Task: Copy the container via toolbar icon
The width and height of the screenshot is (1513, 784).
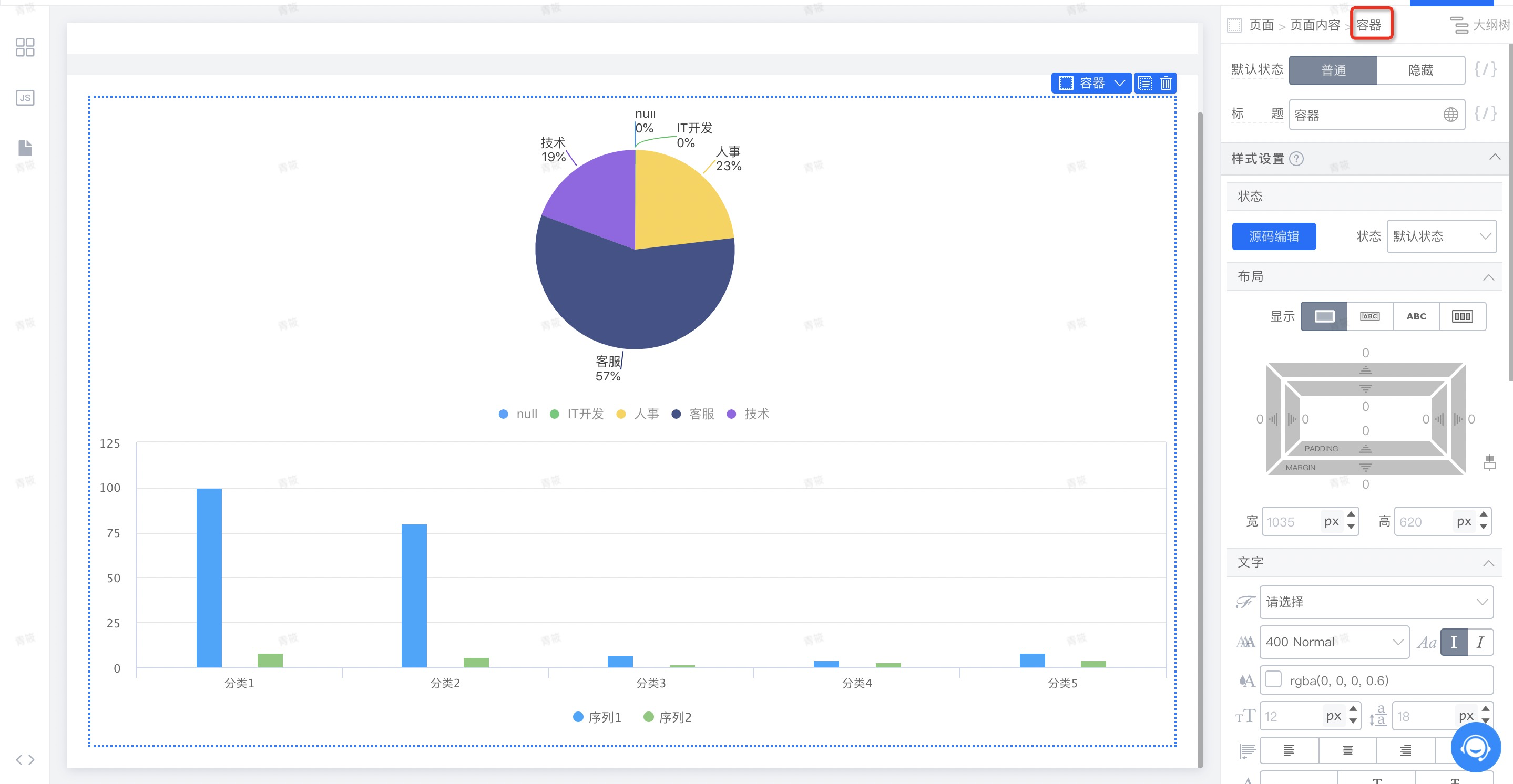Action: point(1144,84)
